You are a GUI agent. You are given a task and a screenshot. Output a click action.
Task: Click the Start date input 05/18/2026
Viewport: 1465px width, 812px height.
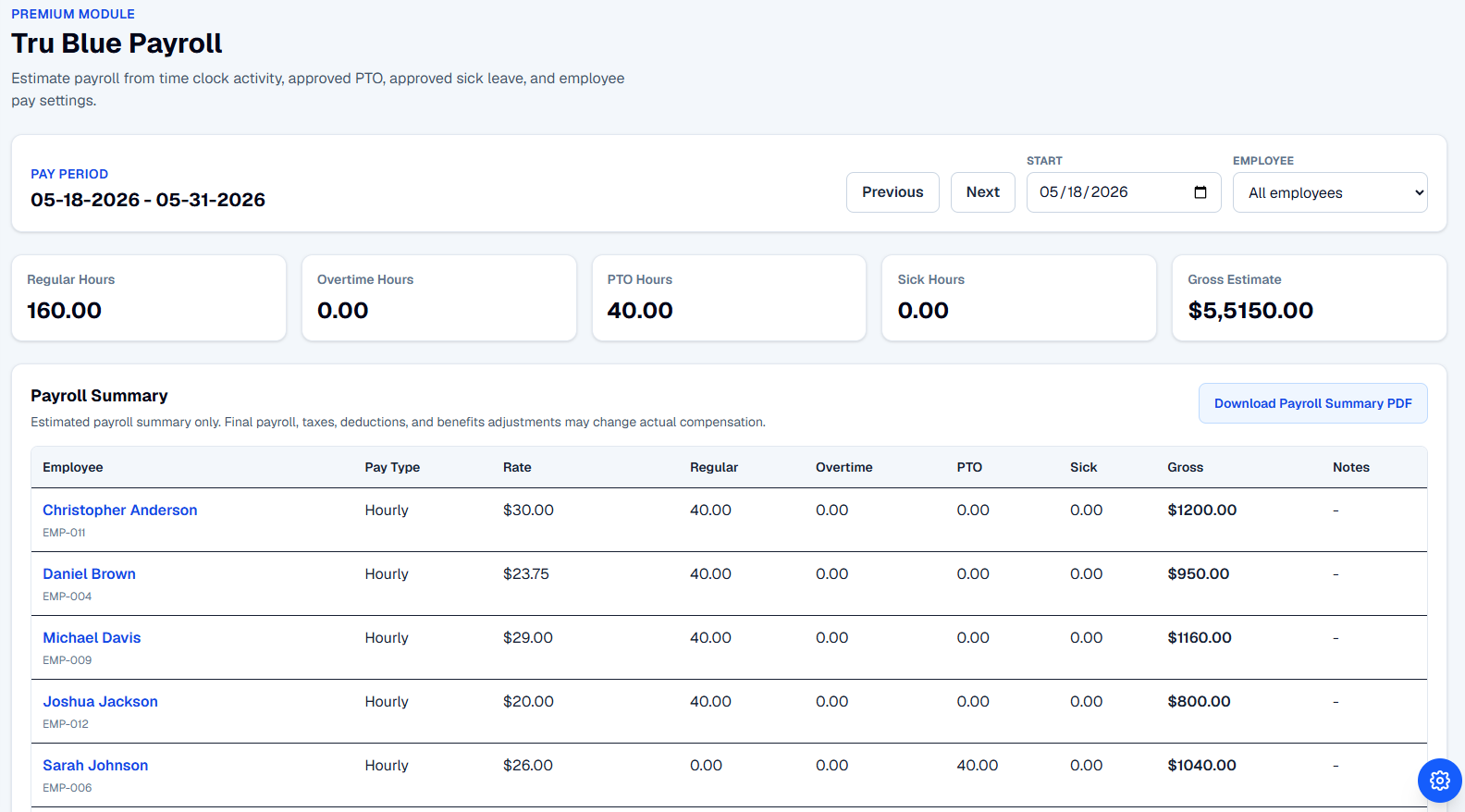1123,192
